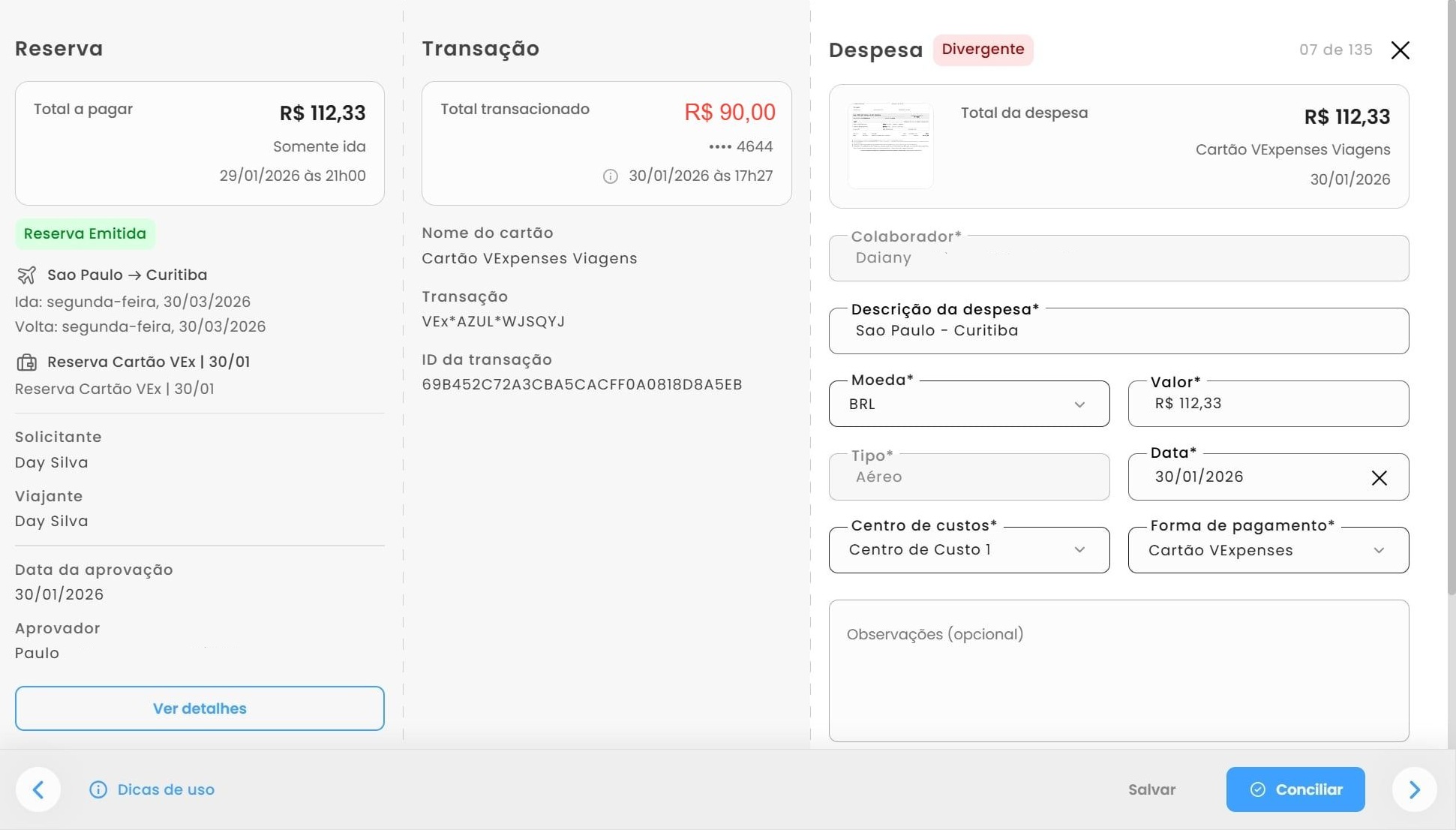Open the expense receipt thumbnail

tap(890, 146)
